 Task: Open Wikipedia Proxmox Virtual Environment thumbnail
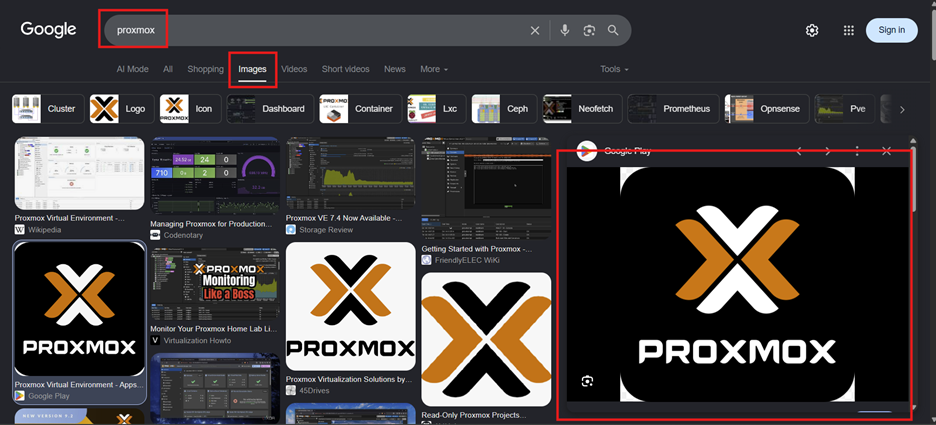[79, 173]
